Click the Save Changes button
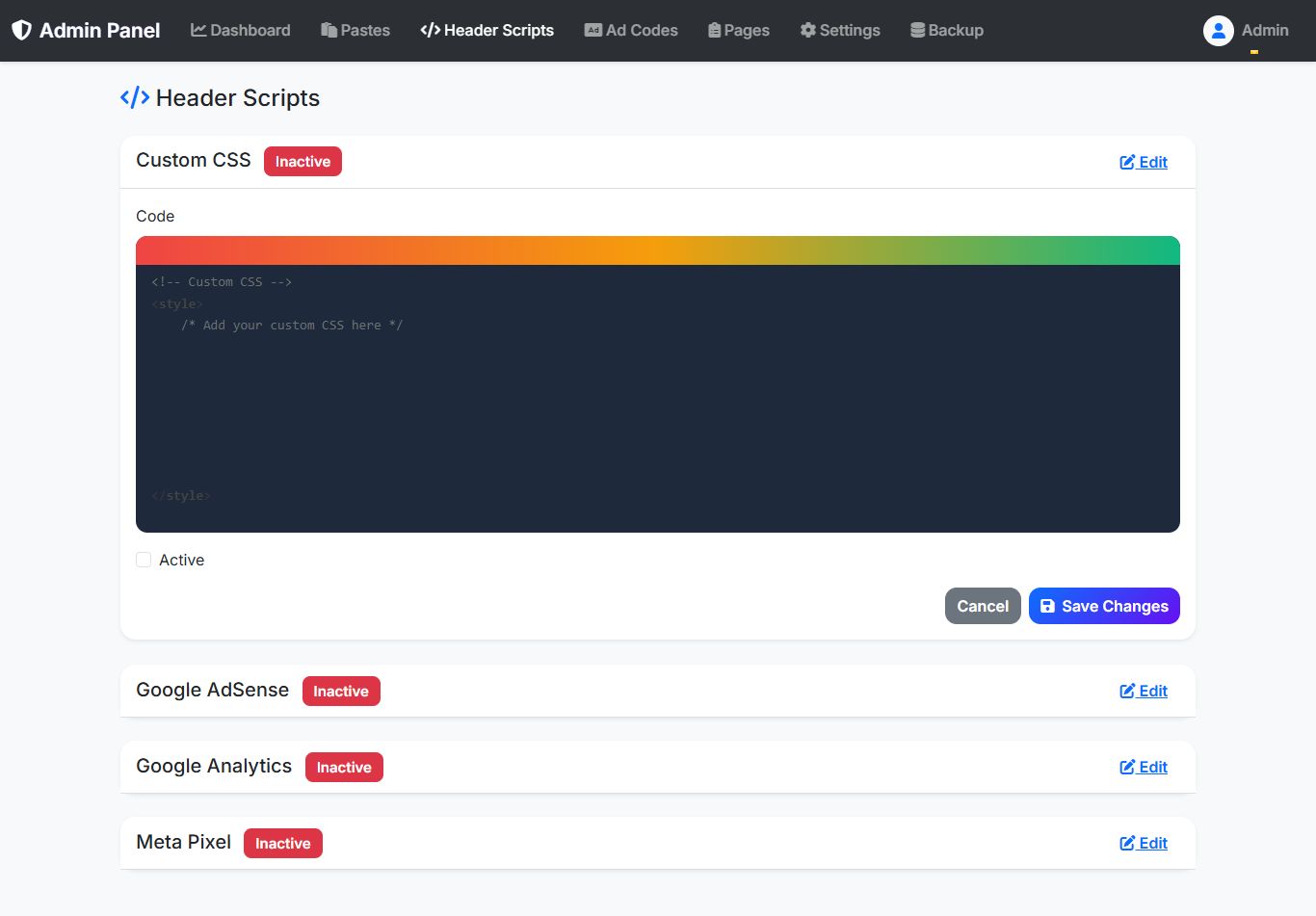The width and height of the screenshot is (1316, 916). pos(1104,606)
